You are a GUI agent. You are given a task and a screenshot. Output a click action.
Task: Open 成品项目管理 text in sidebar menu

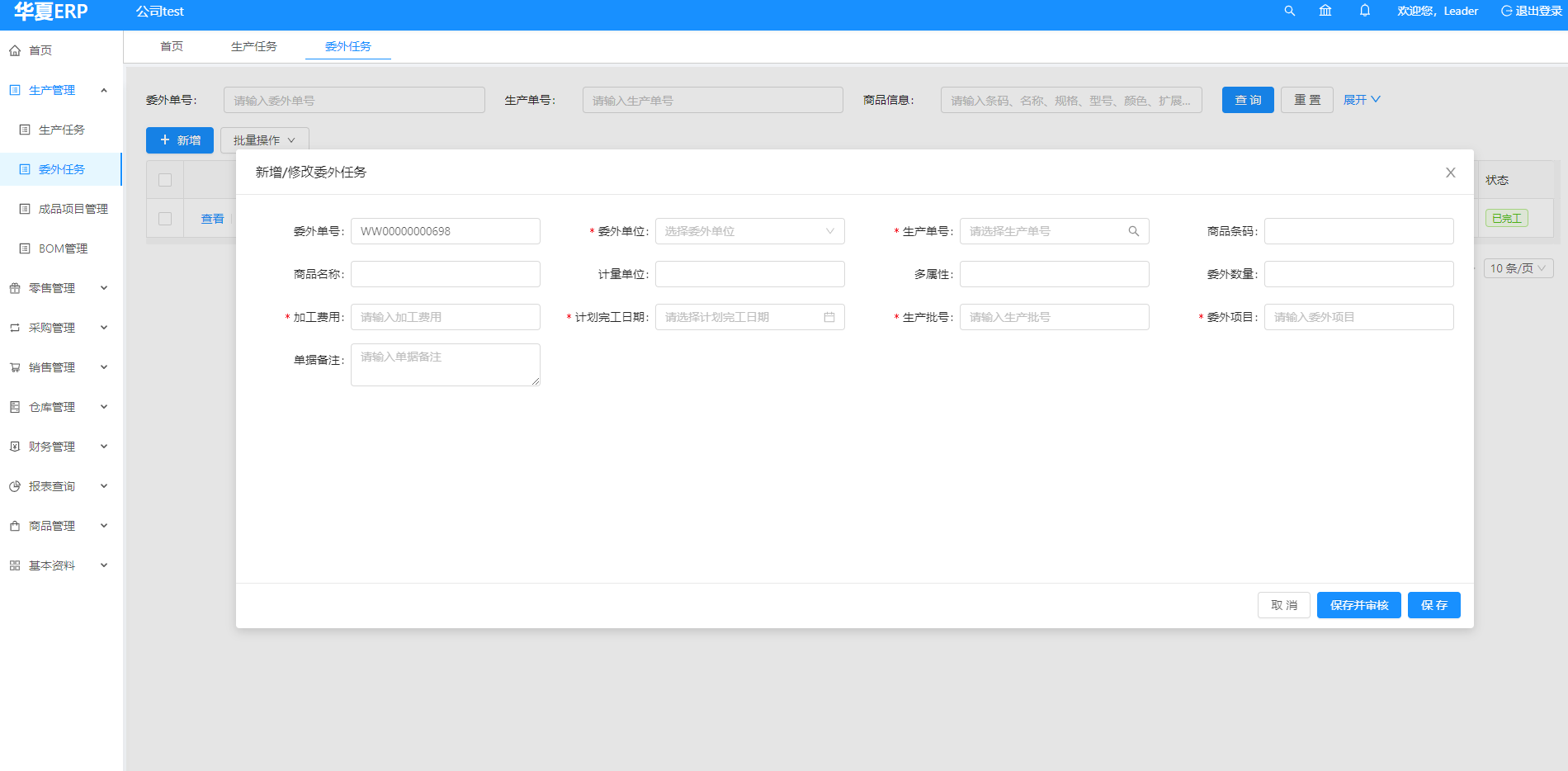coord(73,209)
